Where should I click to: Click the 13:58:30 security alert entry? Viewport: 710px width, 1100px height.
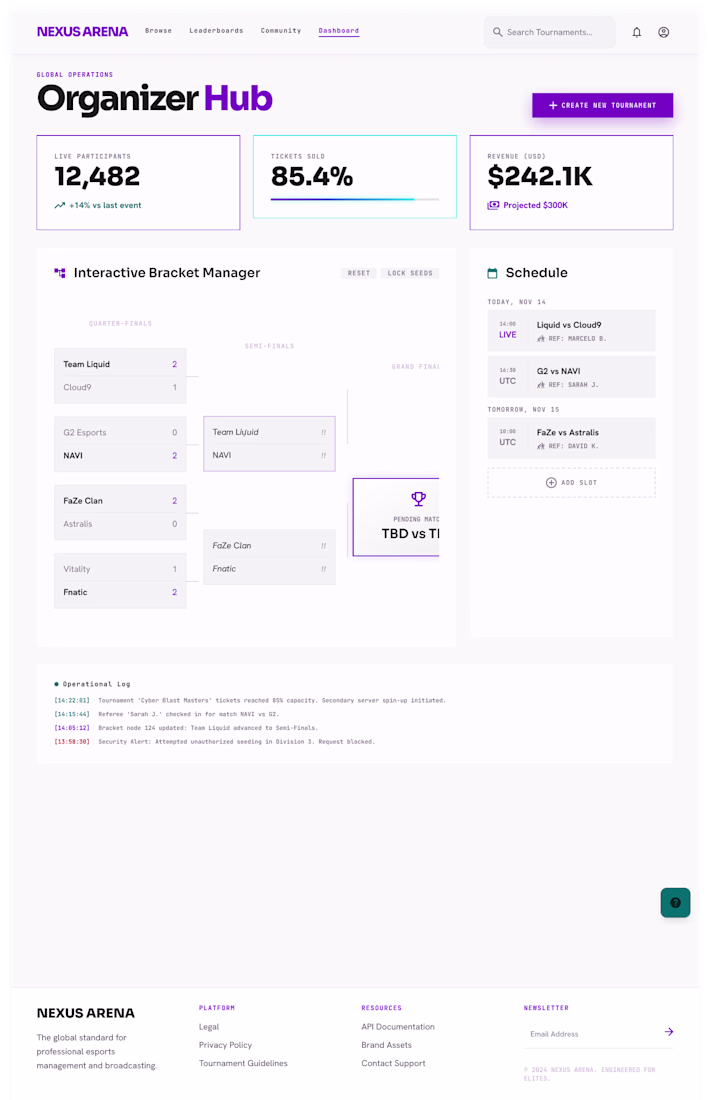pyautogui.click(x=215, y=742)
